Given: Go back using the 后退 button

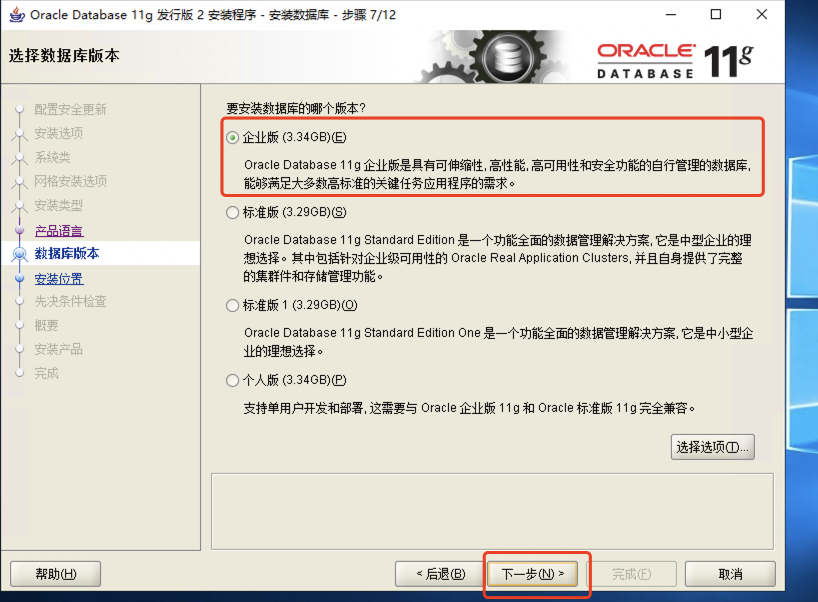Looking at the screenshot, I should (431, 574).
